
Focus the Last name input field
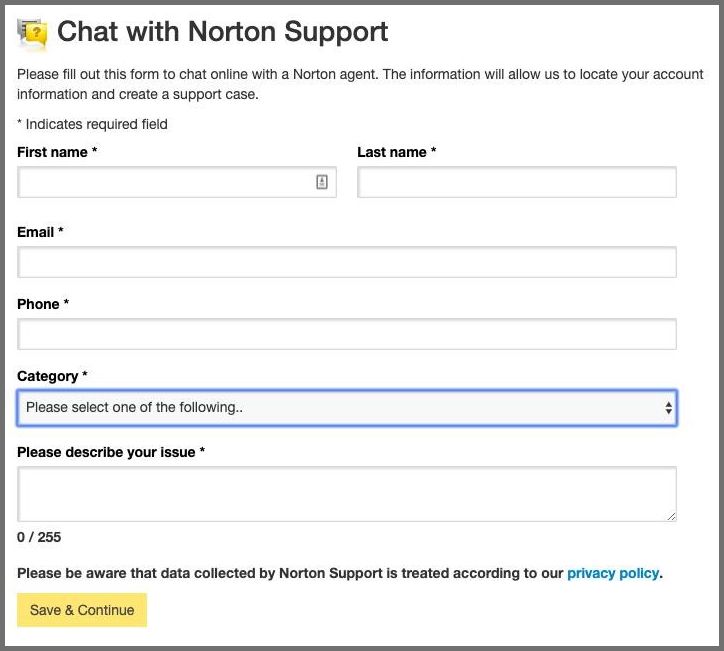[x=517, y=182]
